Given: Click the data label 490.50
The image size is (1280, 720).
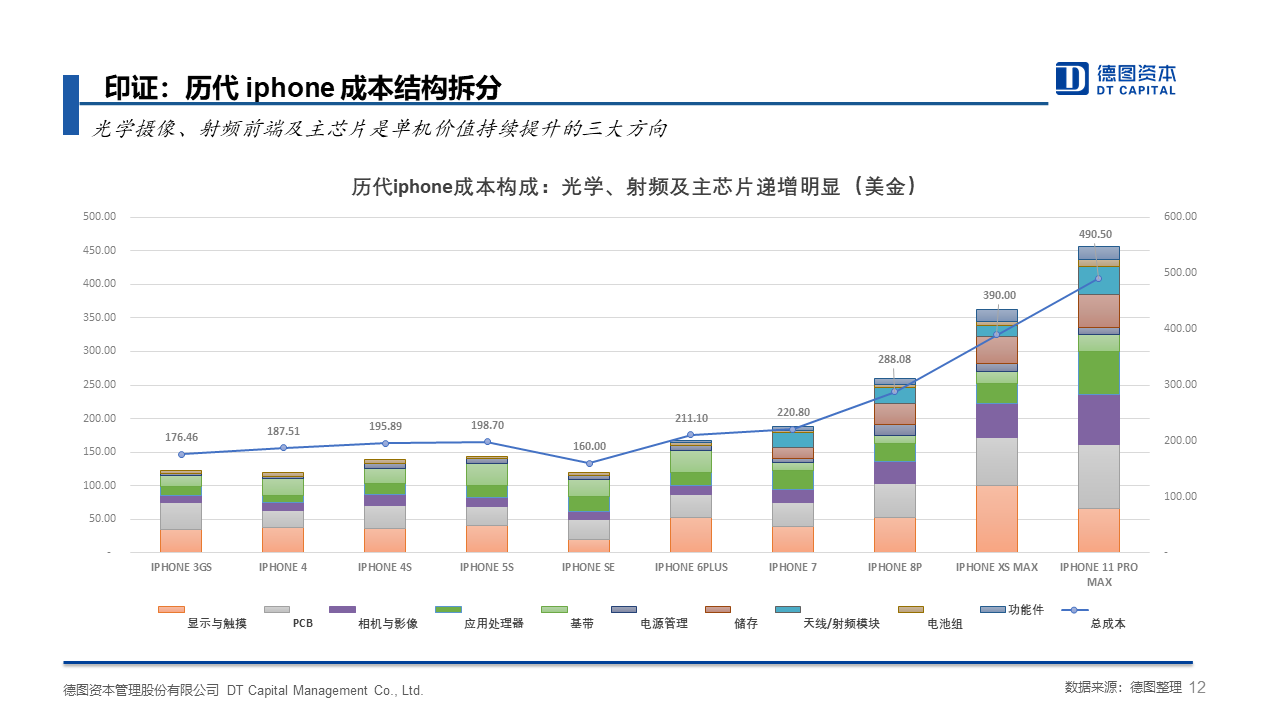Looking at the screenshot, I should [1095, 234].
